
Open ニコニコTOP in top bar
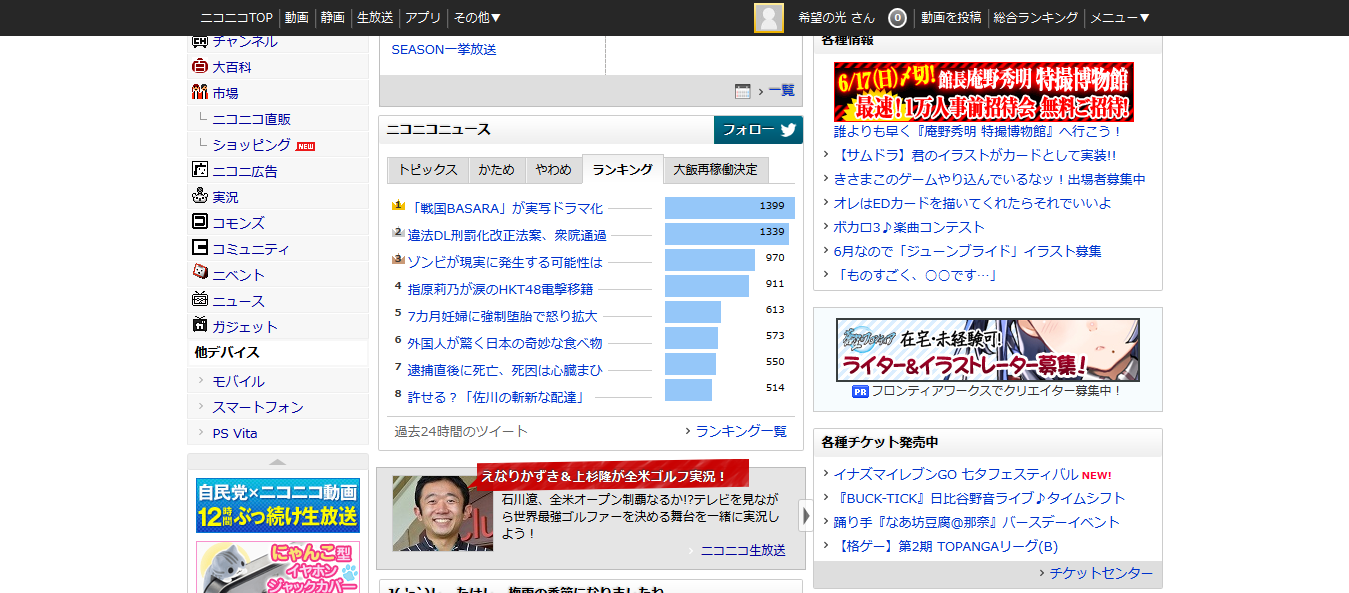tap(236, 18)
